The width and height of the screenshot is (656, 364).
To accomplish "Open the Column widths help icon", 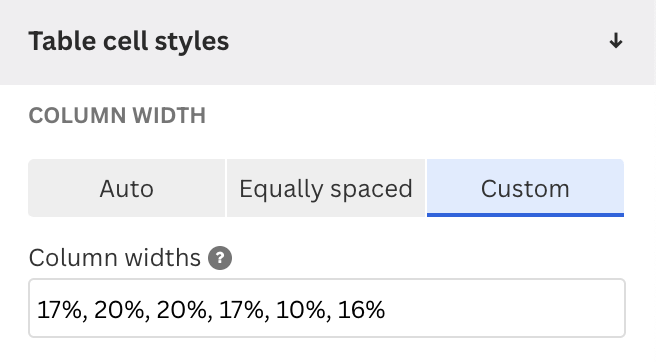I will tap(220, 258).
